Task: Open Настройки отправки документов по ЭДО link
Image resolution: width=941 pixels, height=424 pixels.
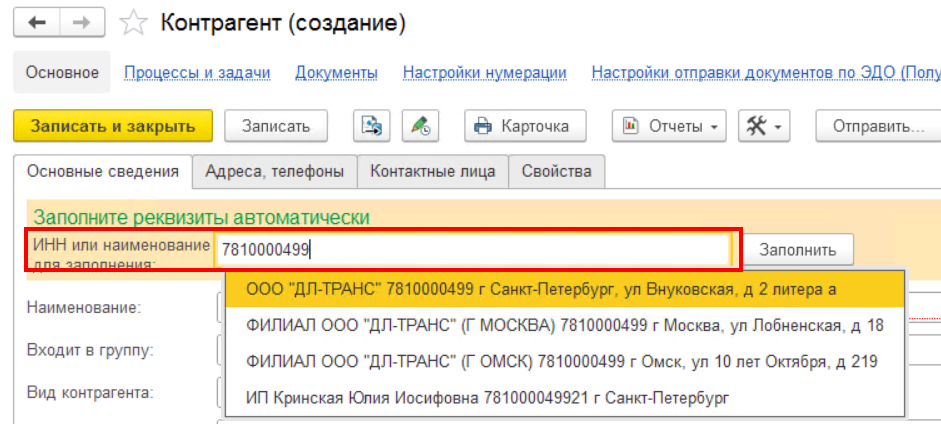Action: pos(766,73)
